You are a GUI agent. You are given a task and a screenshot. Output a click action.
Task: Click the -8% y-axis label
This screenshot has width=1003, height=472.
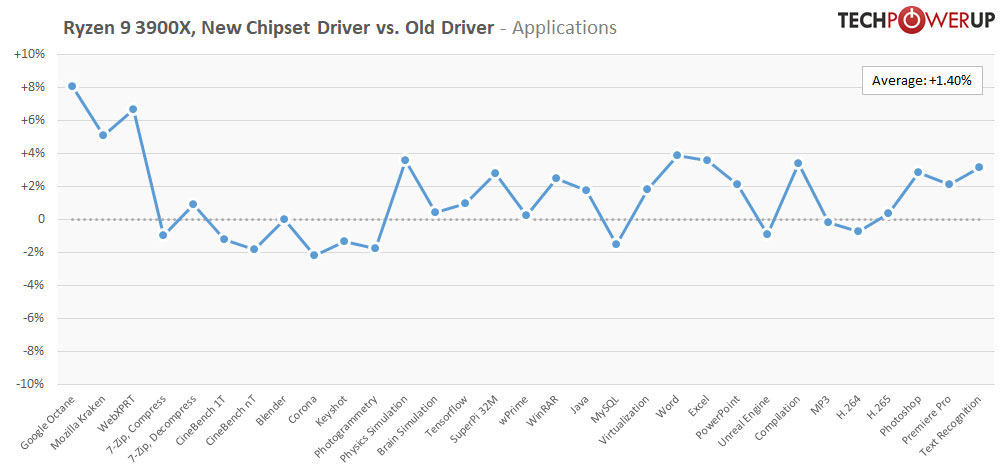coord(33,351)
